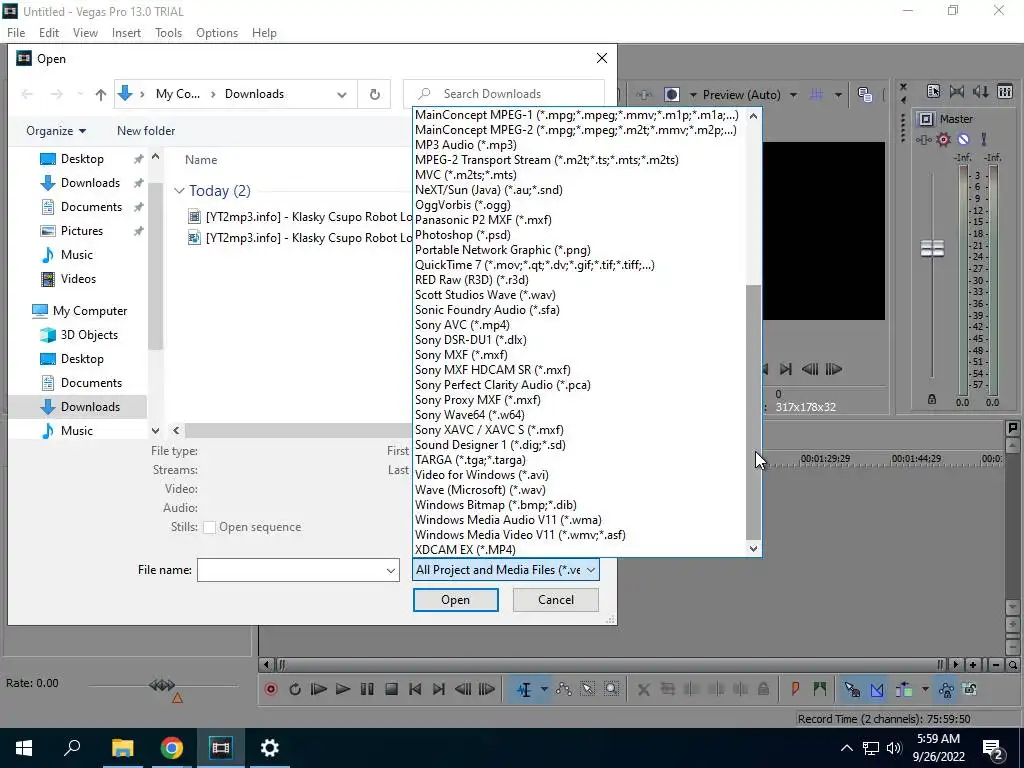Click the File name text field

(x=291, y=570)
